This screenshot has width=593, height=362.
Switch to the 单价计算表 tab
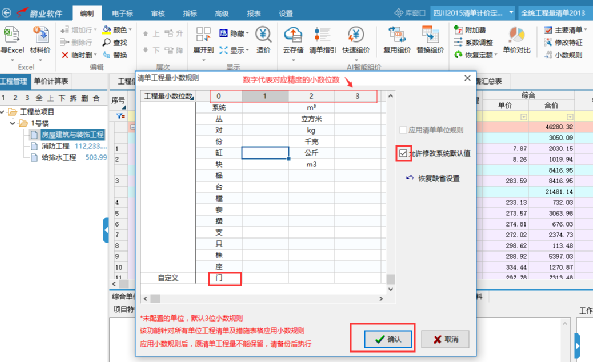coord(51,81)
